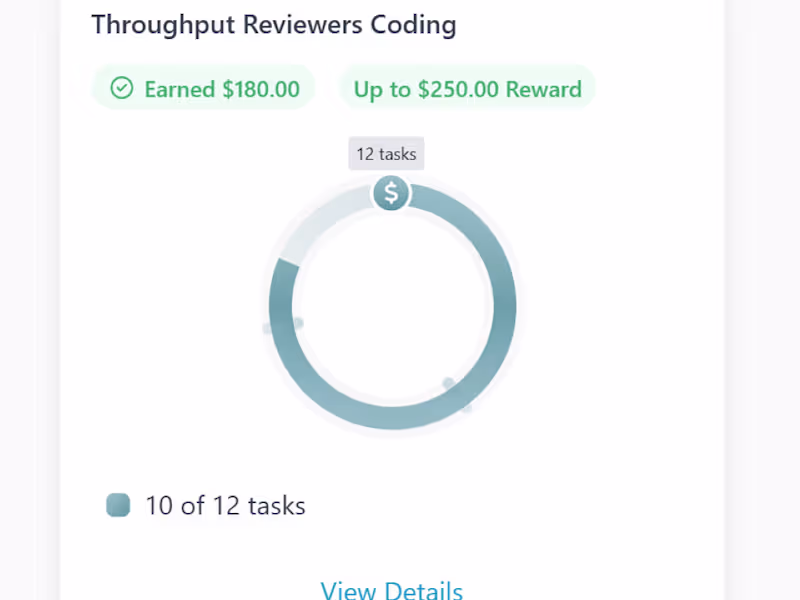
Task: Click the gray page margin right of the card
Action: [x=765, y=300]
